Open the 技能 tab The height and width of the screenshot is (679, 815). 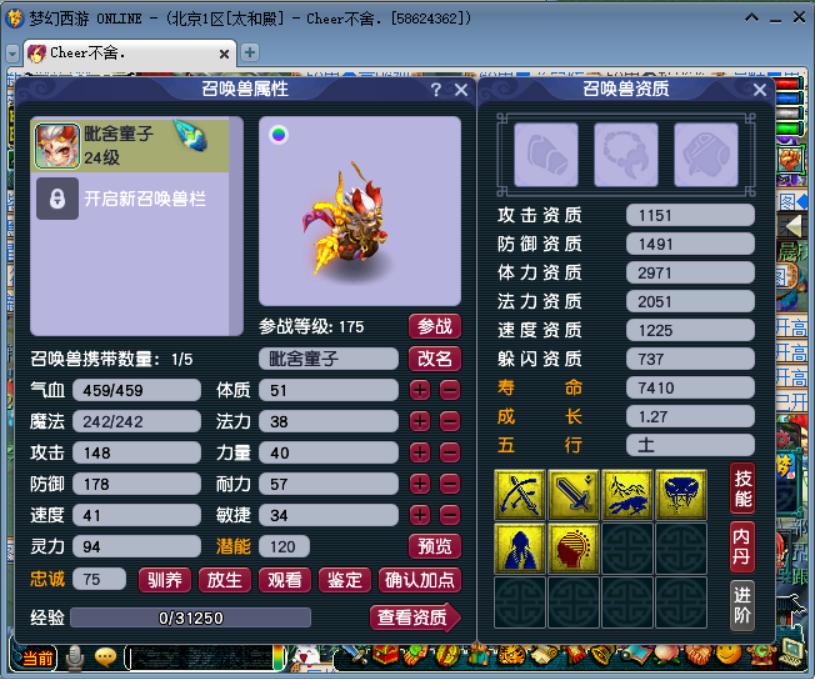pos(743,488)
